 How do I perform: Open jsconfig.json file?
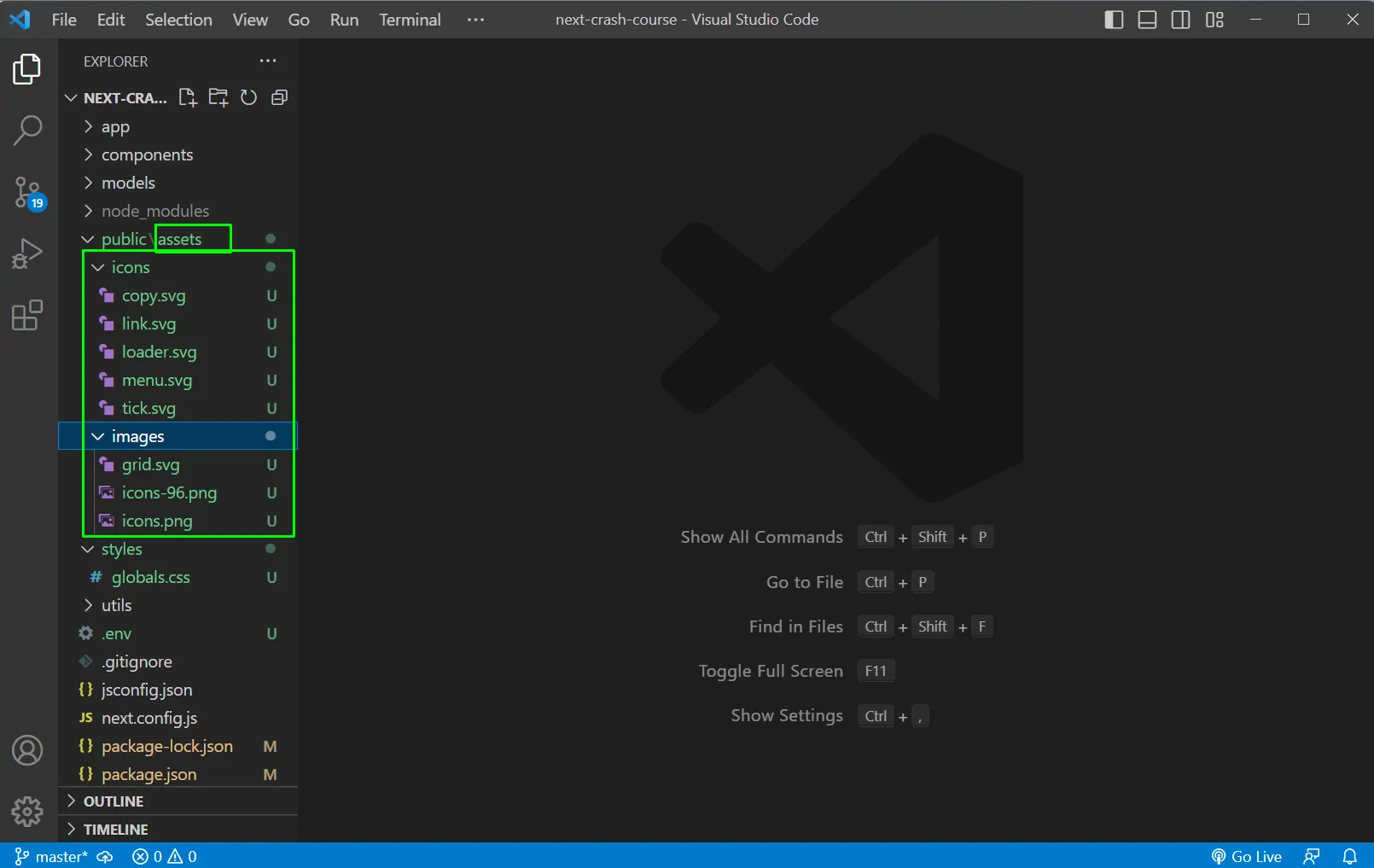178,690
